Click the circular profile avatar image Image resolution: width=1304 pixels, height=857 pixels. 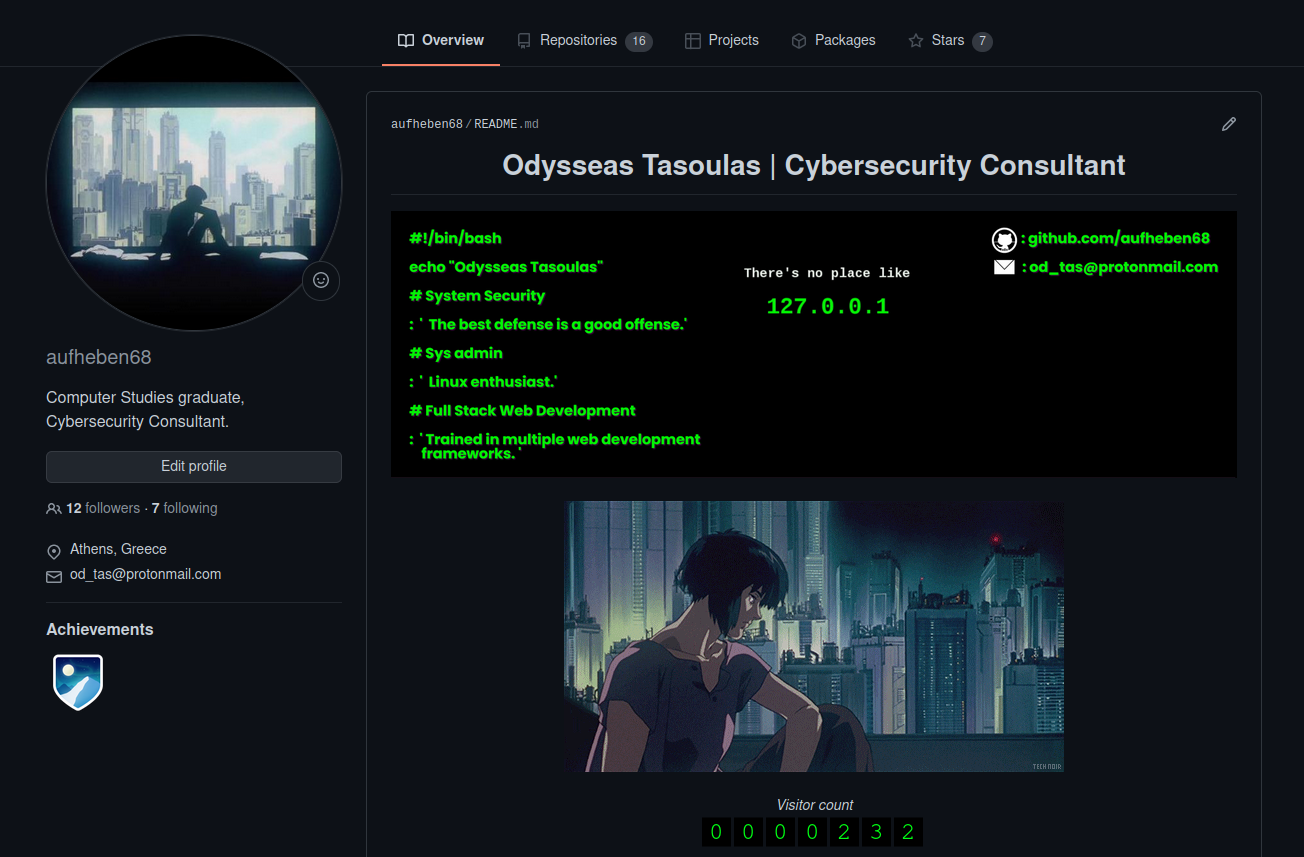point(194,183)
